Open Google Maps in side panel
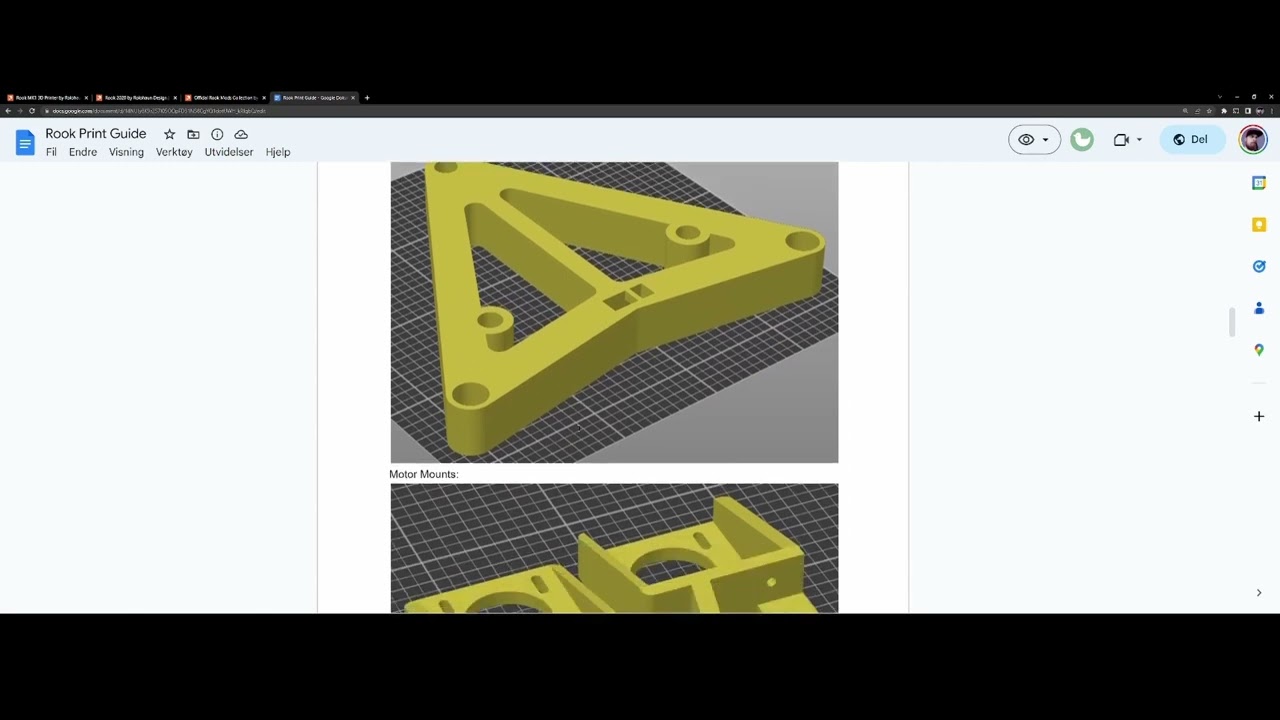 [x=1259, y=350]
